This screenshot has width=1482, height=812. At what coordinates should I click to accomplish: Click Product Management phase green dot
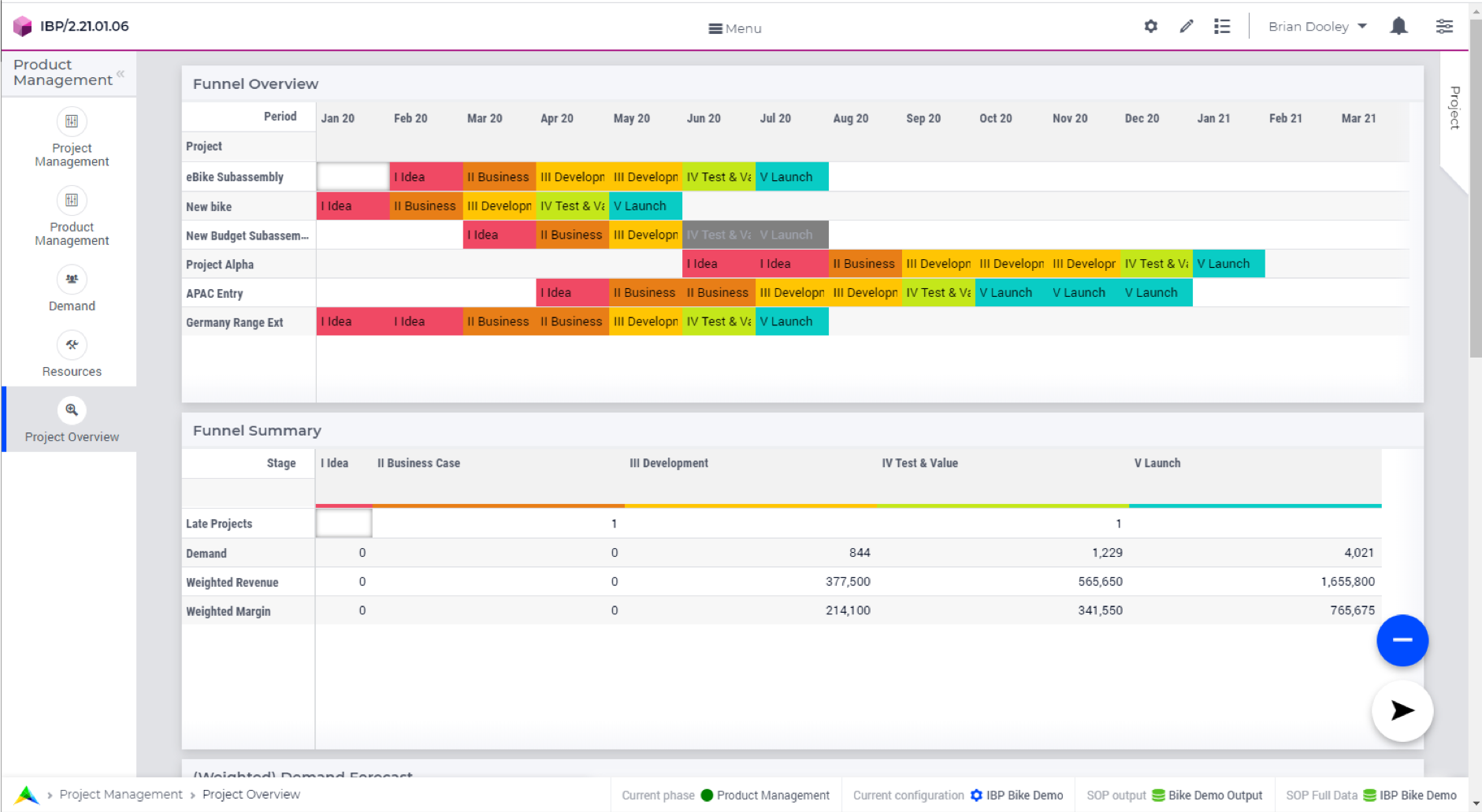tap(707, 795)
